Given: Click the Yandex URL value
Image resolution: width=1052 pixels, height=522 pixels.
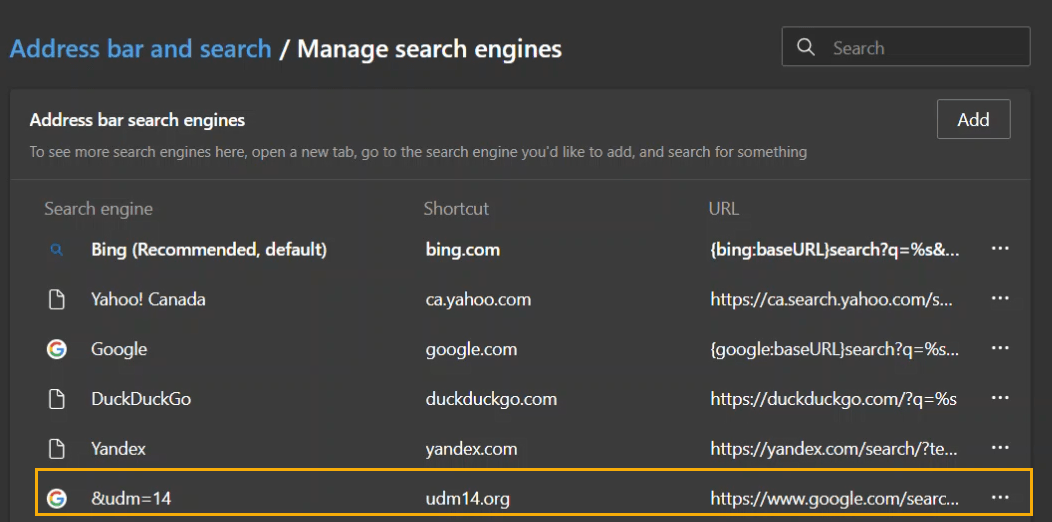Looking at the screenshot, I should (x=833, y=448).
